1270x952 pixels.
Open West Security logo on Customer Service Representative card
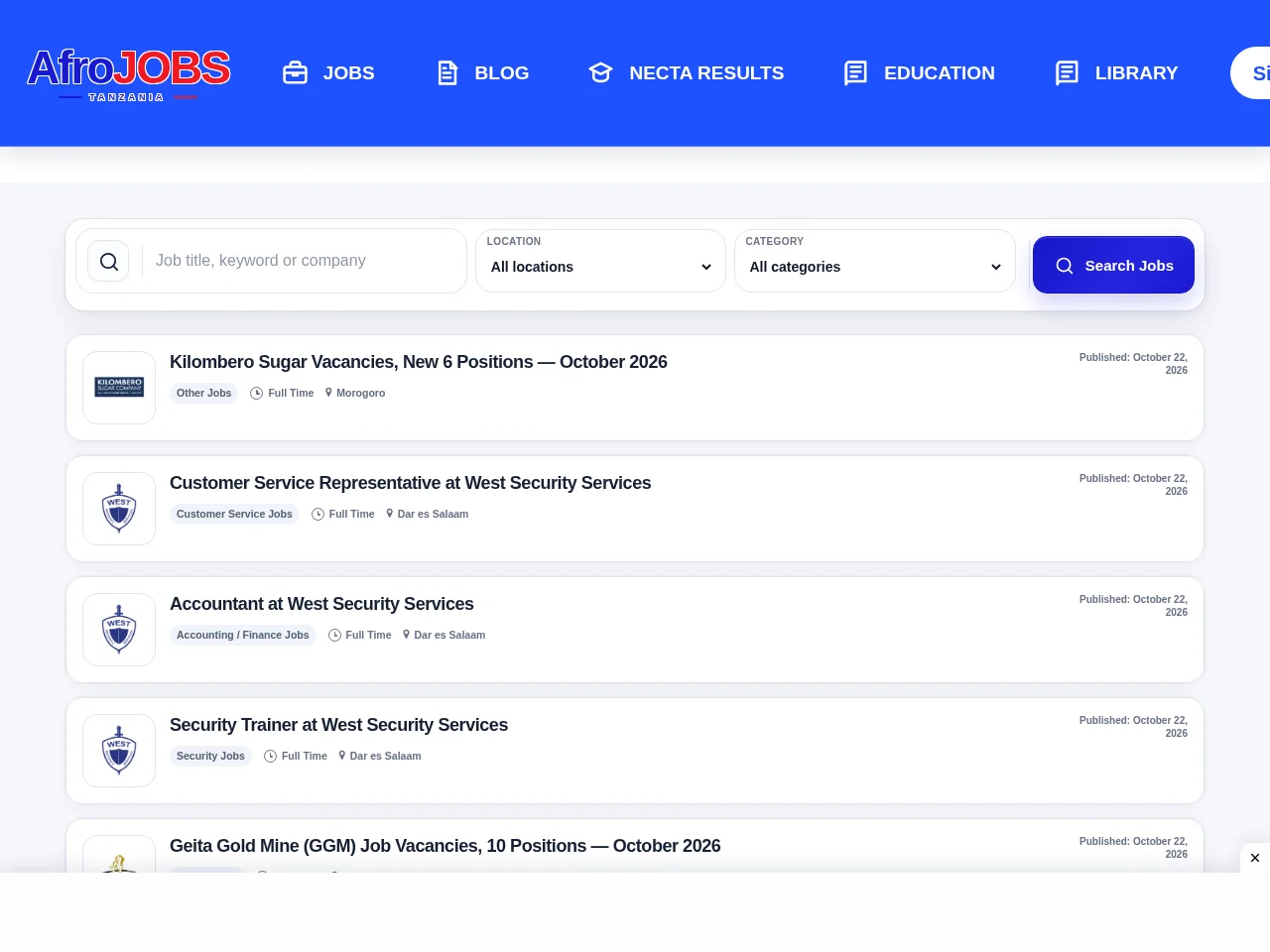tap(119, 509)
